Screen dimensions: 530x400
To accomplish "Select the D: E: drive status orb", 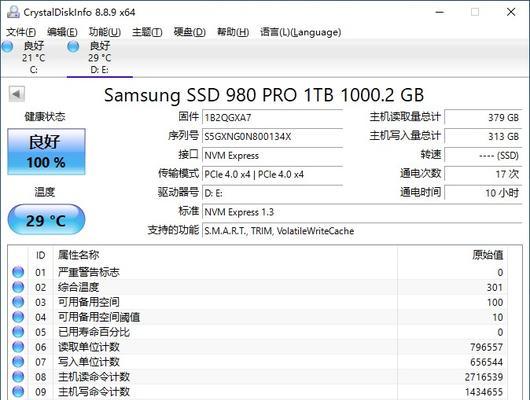I will click(x=73, y=47).
